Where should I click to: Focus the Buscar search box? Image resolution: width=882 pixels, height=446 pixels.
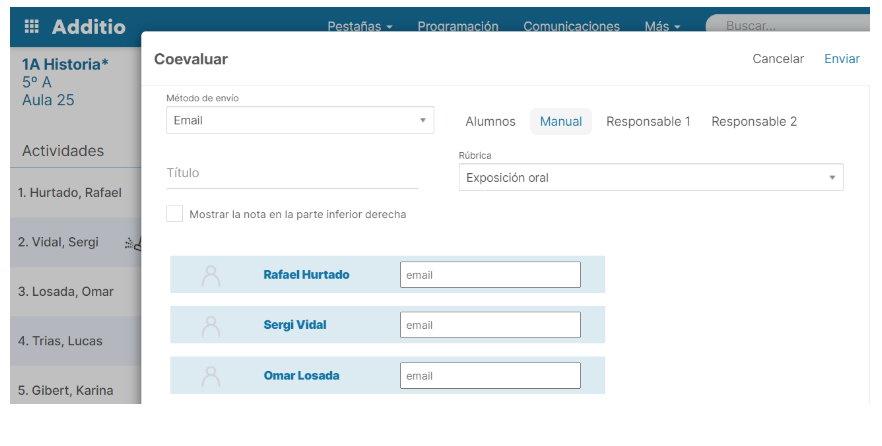tap(790, 27)
